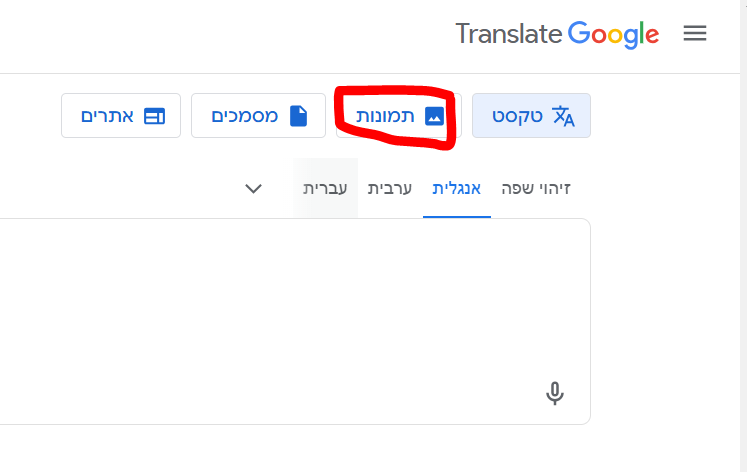The height and width of the screenshot is (472, 747).
Task: Select the אנגלית (English) source language tab
Action: [457, 188]
